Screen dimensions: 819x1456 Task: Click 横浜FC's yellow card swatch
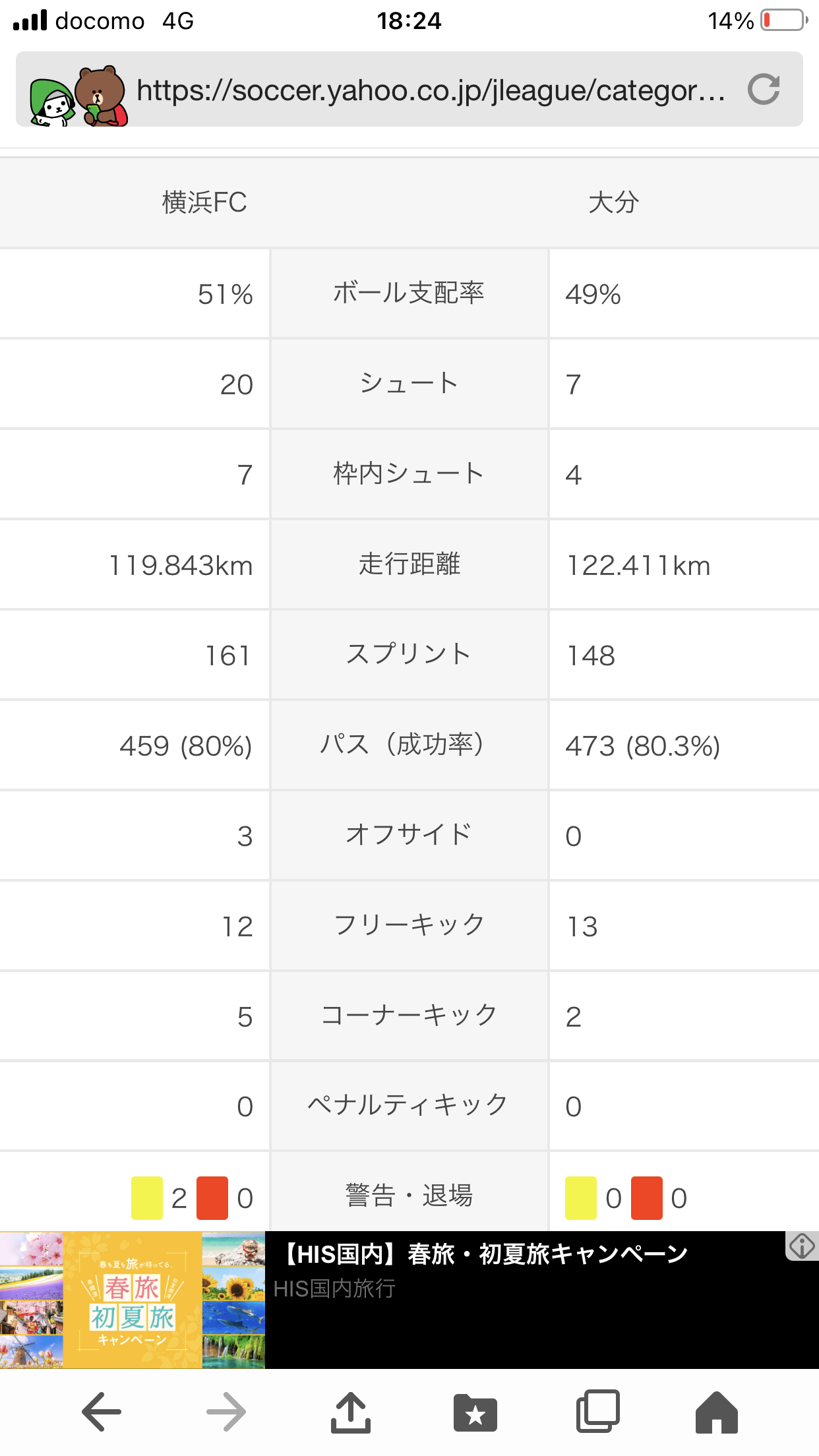pos(147,1198)
